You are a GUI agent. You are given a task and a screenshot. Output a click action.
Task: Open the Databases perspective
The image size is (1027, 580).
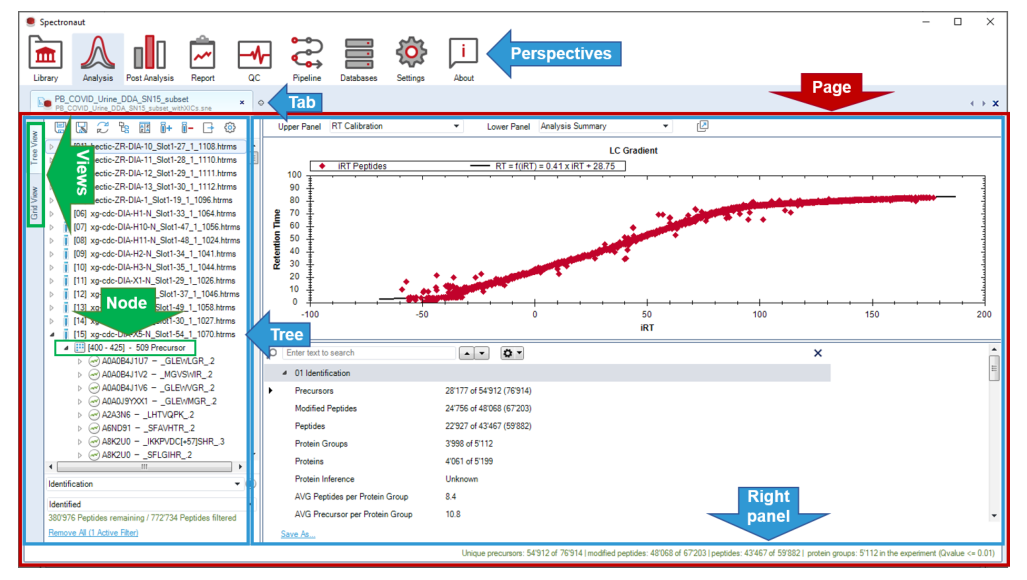[x=359, y=60]
